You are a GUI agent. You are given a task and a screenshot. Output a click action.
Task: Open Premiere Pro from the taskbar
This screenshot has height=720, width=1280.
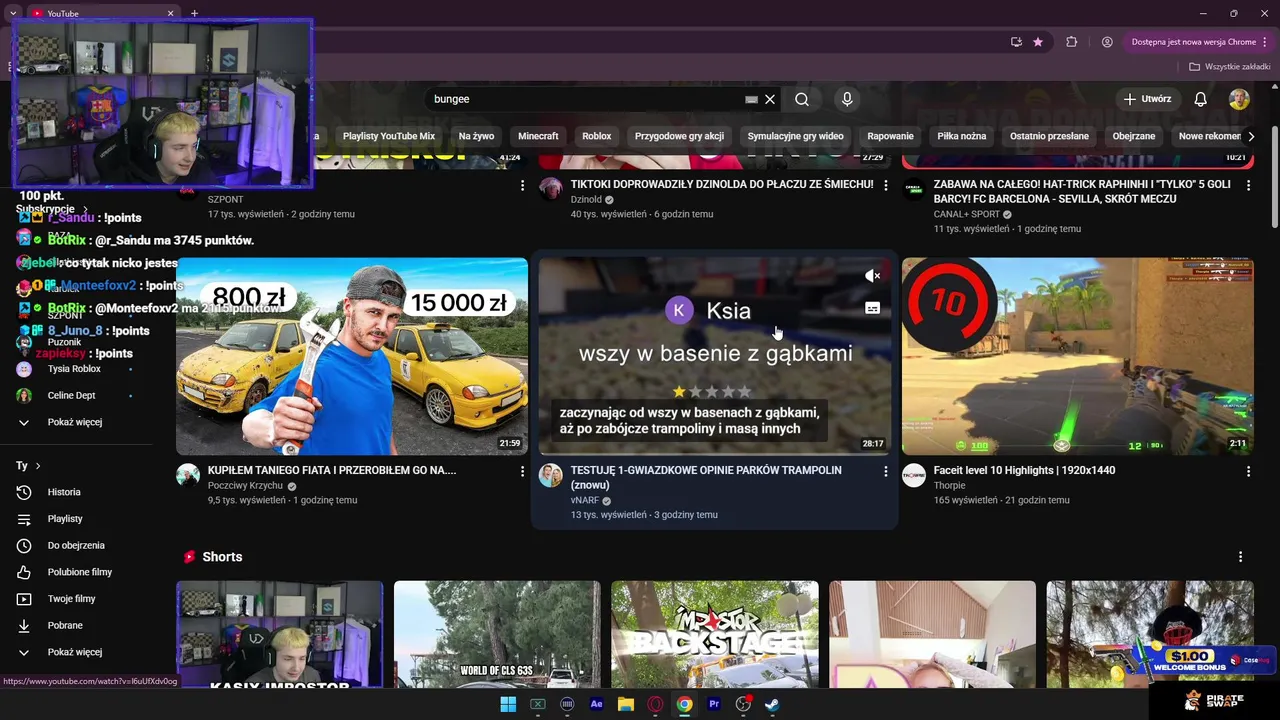(714, 704)
